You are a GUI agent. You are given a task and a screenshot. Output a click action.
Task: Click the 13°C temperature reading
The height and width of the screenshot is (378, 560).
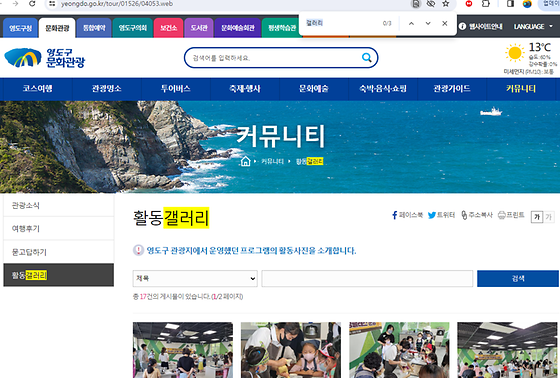540,47
